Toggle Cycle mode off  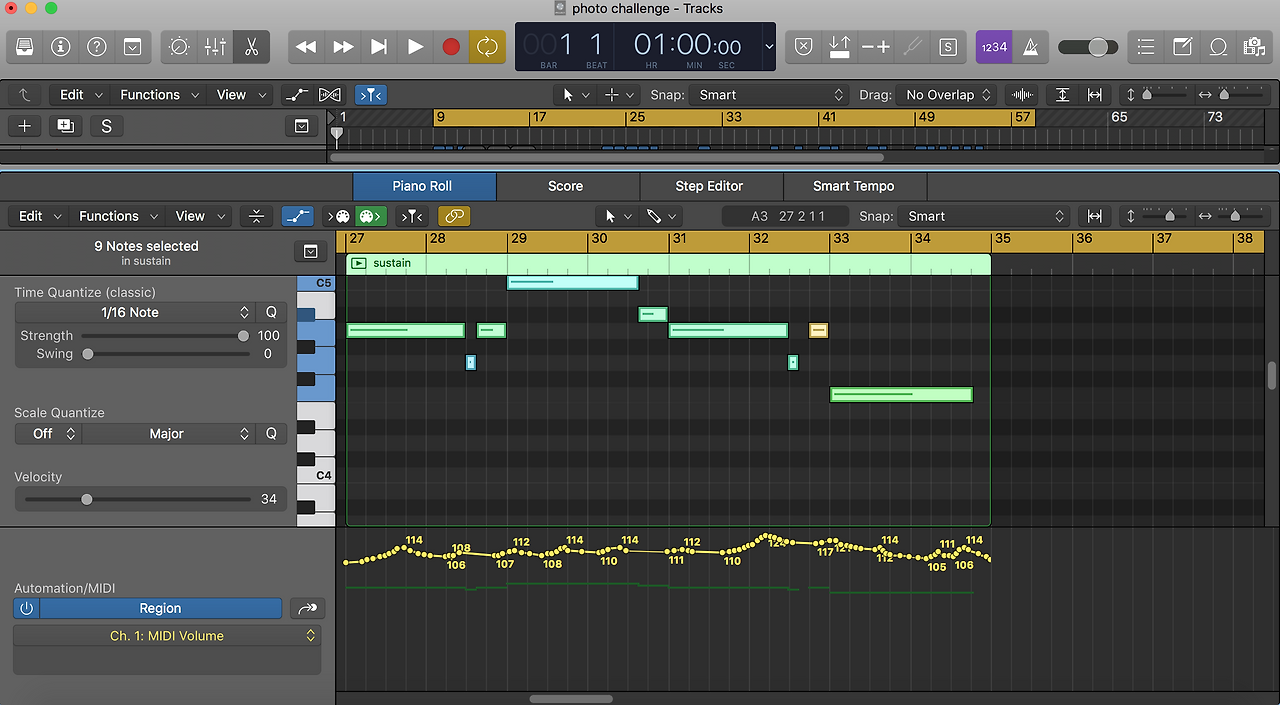point(487,46)
